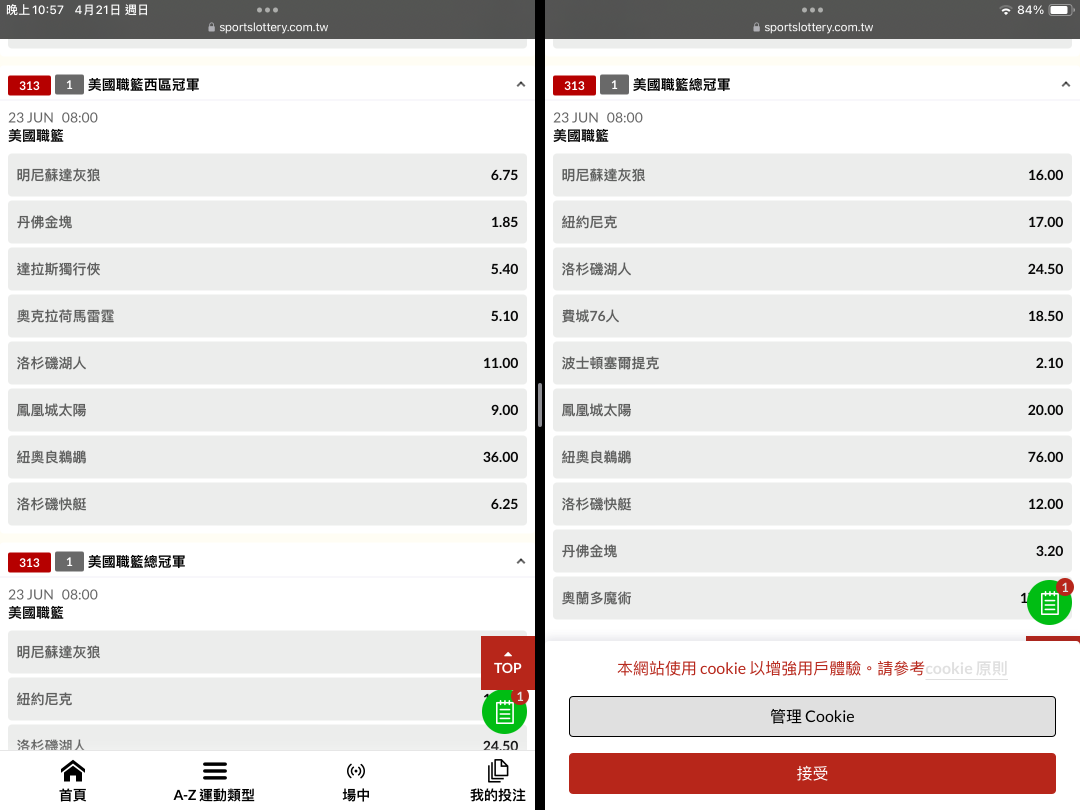Select 洛杉磯湖人 at 11.00 odds
Viewport: 1080px width, 810px height.
click(x=267, y=363)
